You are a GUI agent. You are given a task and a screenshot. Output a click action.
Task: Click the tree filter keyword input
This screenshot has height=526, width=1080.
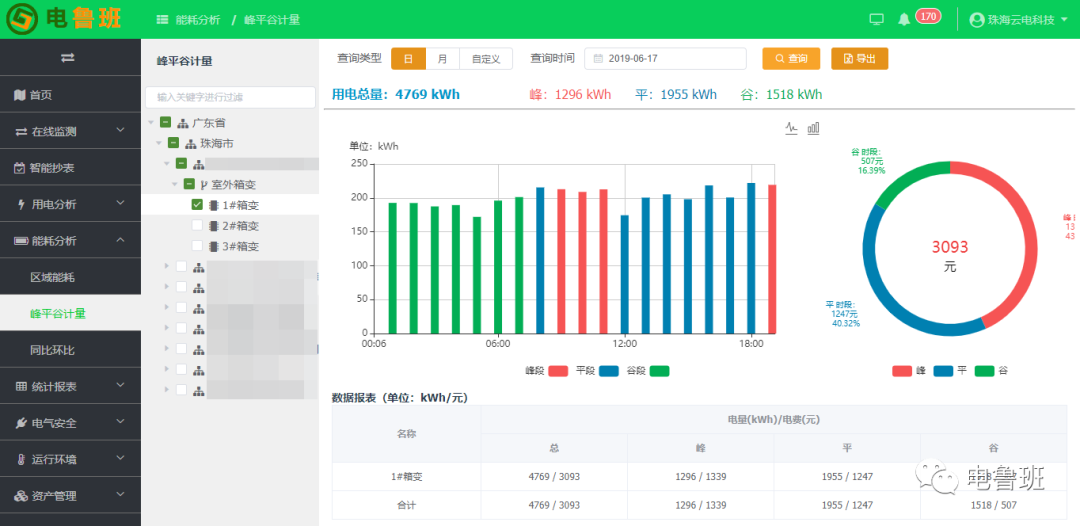click(229, 97)
